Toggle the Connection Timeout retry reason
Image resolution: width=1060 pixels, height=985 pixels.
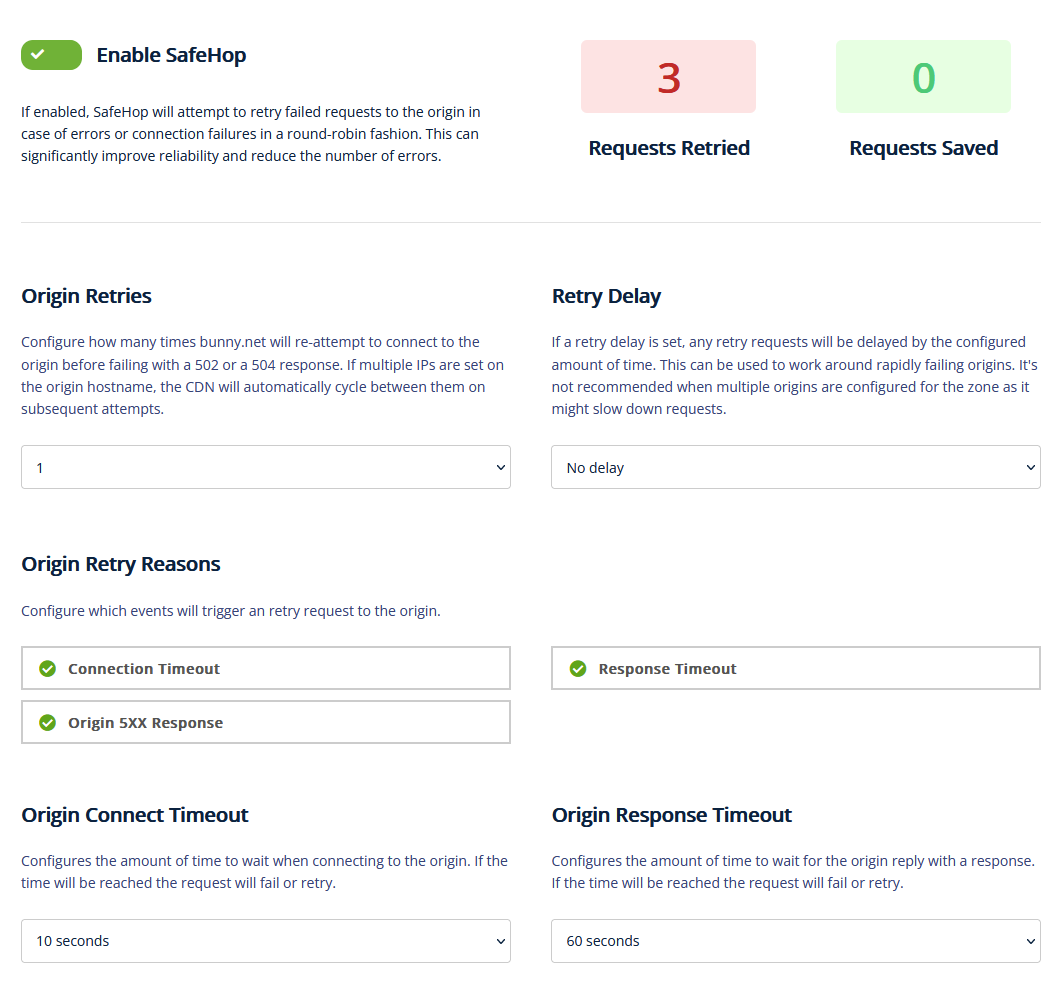(x=265, y=669)
